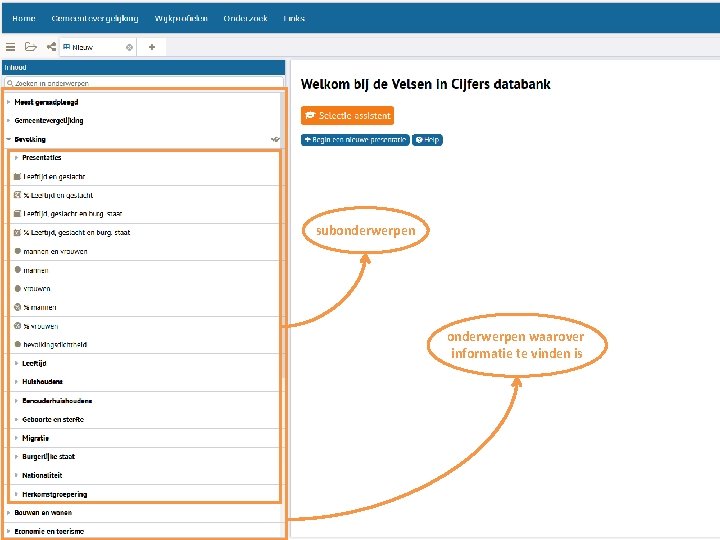The image size is (720, 540).
Task: Expand Presentaties under Bevolking
Action: 16,158
